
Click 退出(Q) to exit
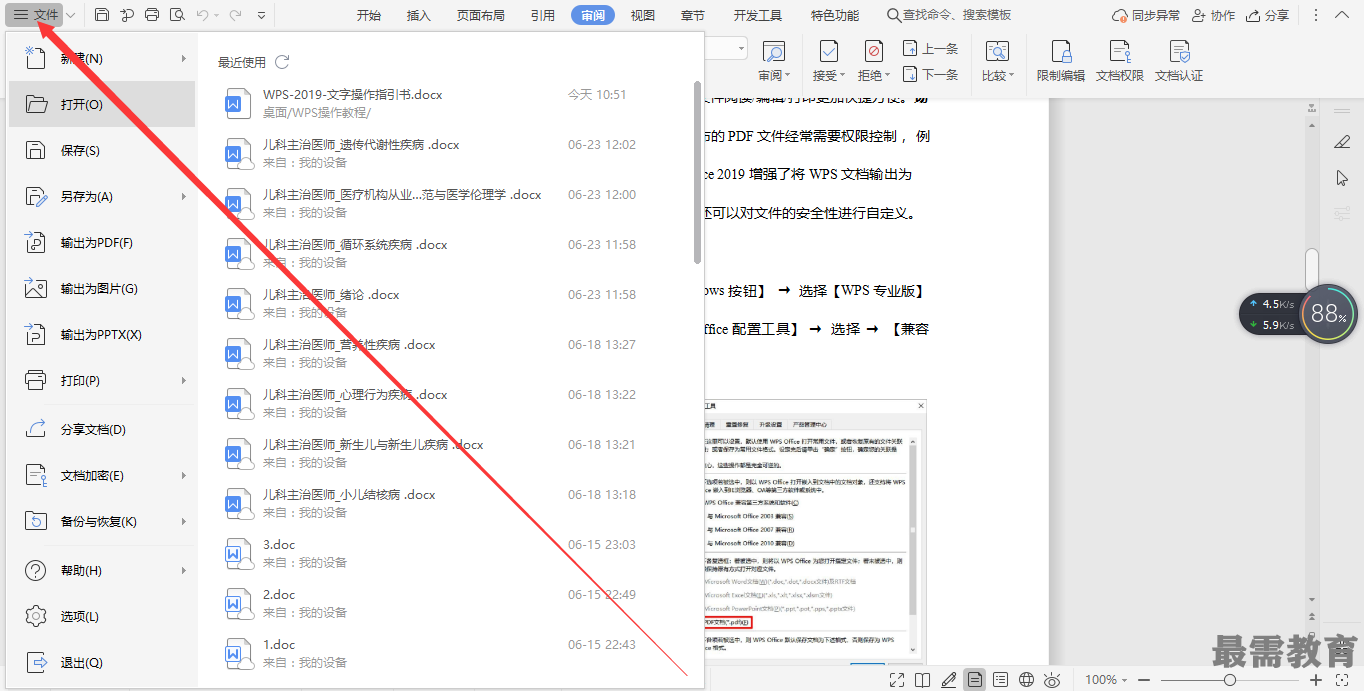click(x=101, y=662)
